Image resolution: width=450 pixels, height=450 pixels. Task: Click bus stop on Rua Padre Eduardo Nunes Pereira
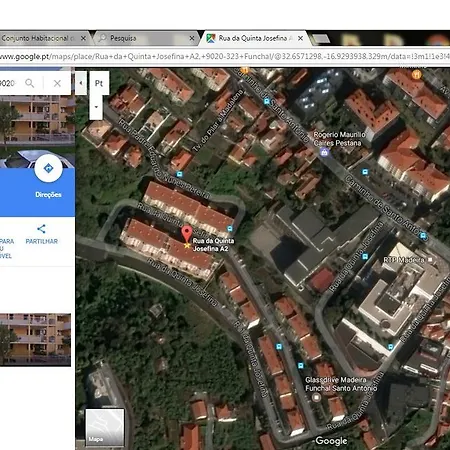coord(179,174)
